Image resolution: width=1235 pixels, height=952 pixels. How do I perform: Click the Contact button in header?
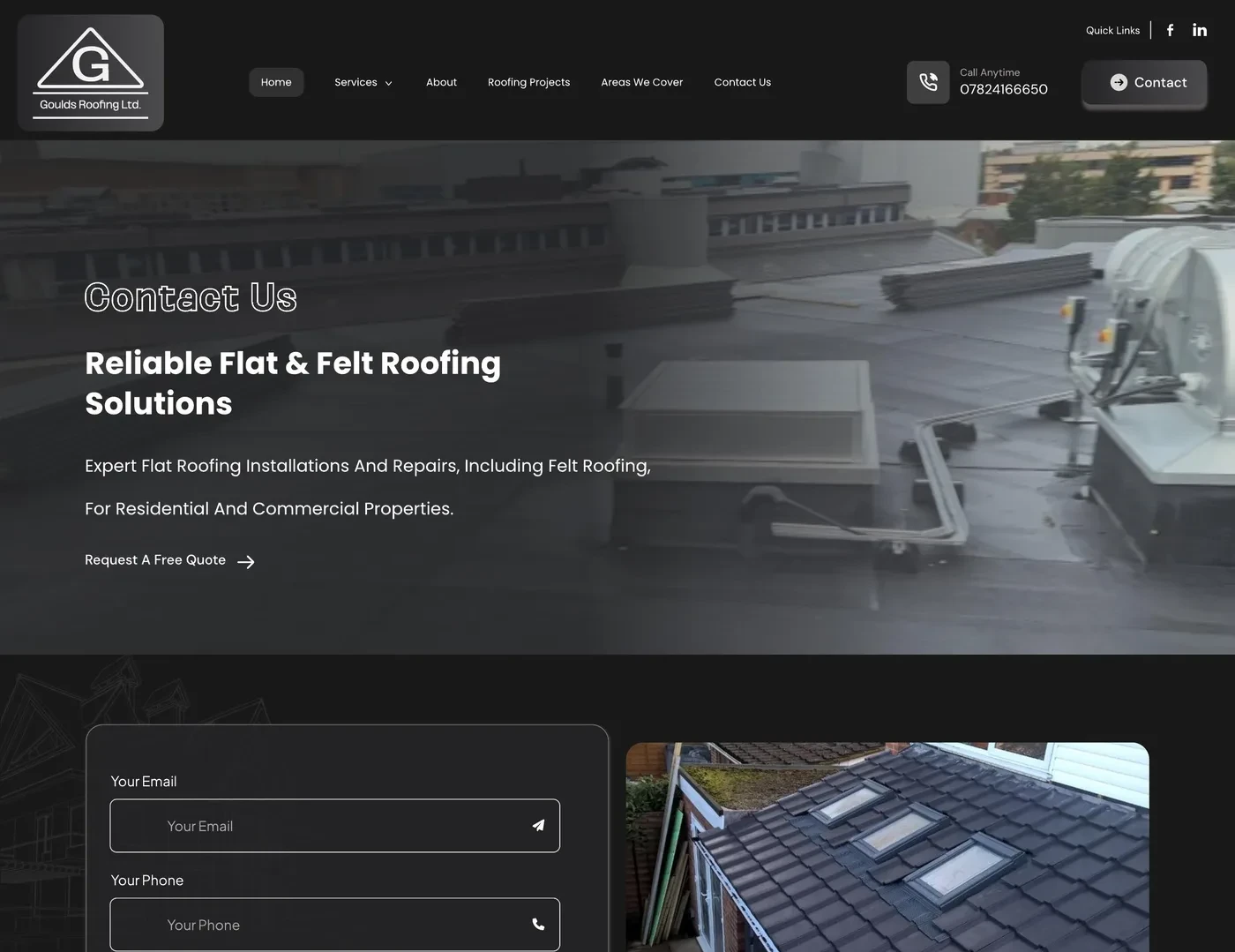pyautogui.click(x=1144, y=83)
